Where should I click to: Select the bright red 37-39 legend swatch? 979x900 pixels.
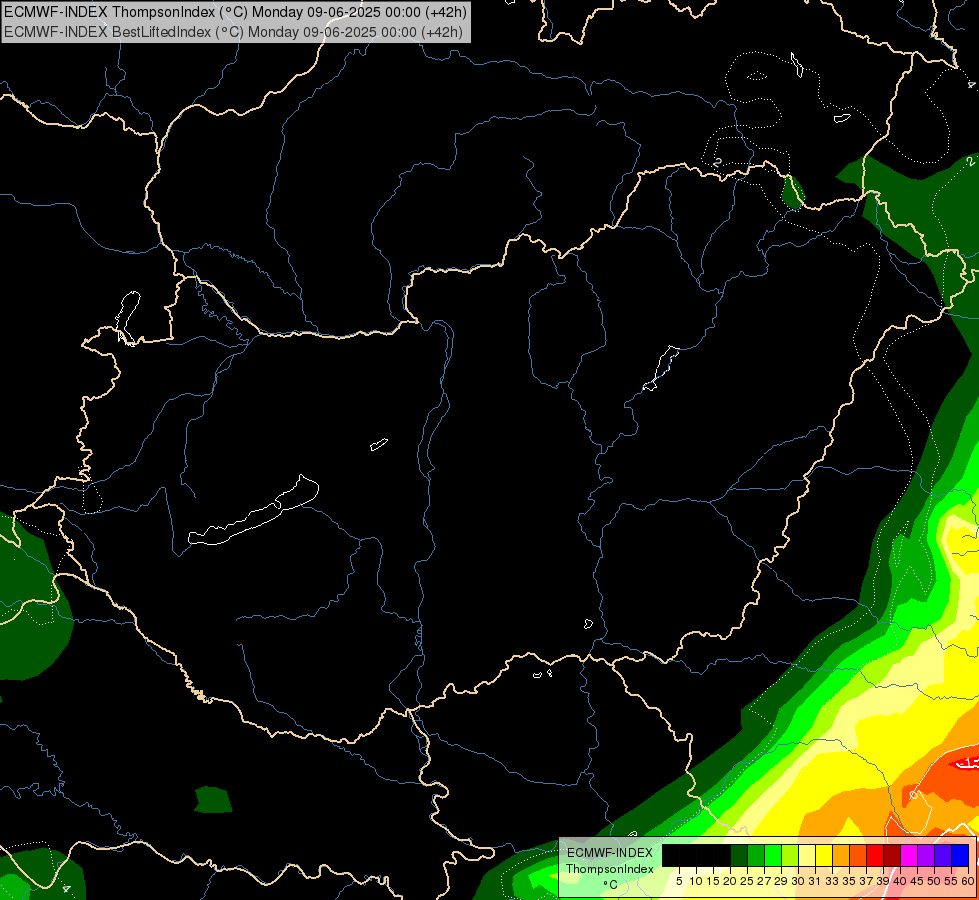point(875,855)
